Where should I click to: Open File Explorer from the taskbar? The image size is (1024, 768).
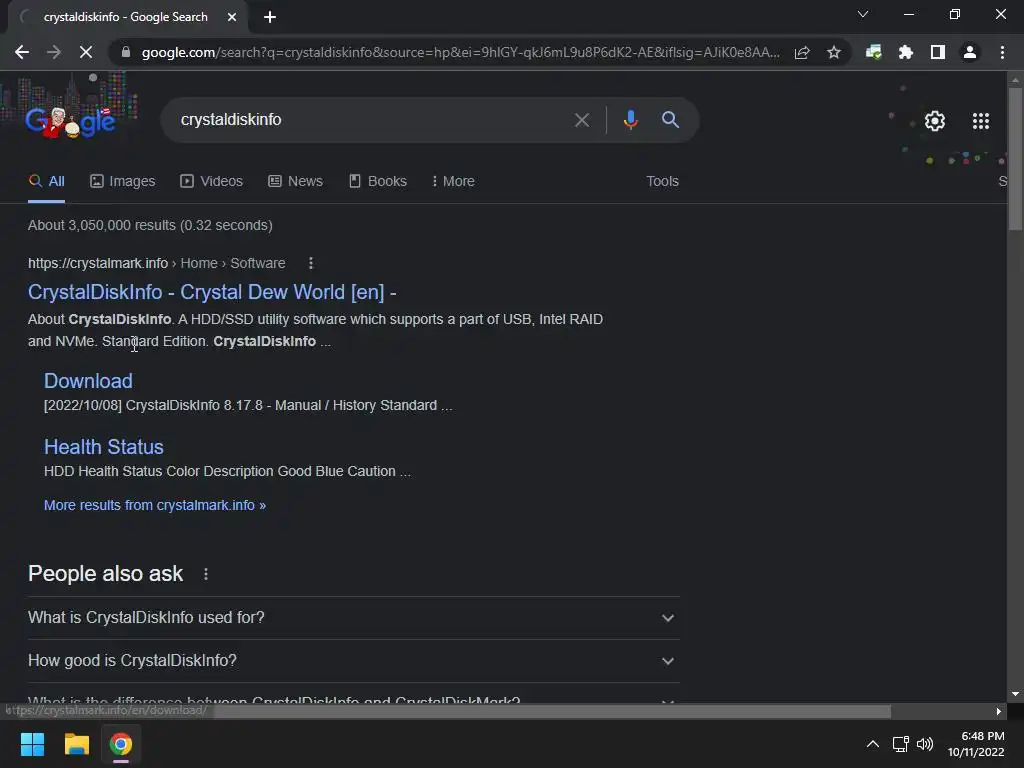pos(76,744)
